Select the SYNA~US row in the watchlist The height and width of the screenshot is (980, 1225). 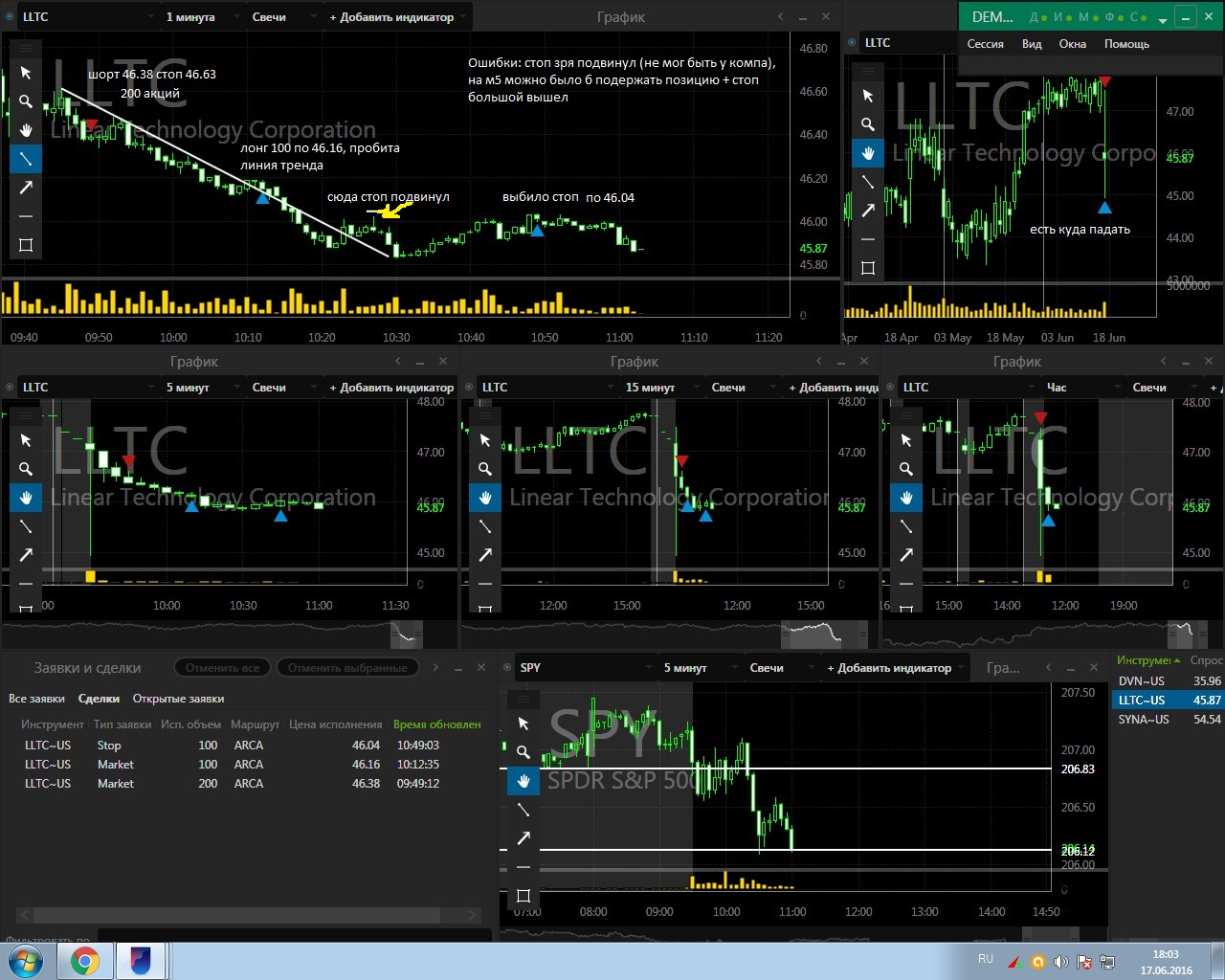pos(1169,720)
